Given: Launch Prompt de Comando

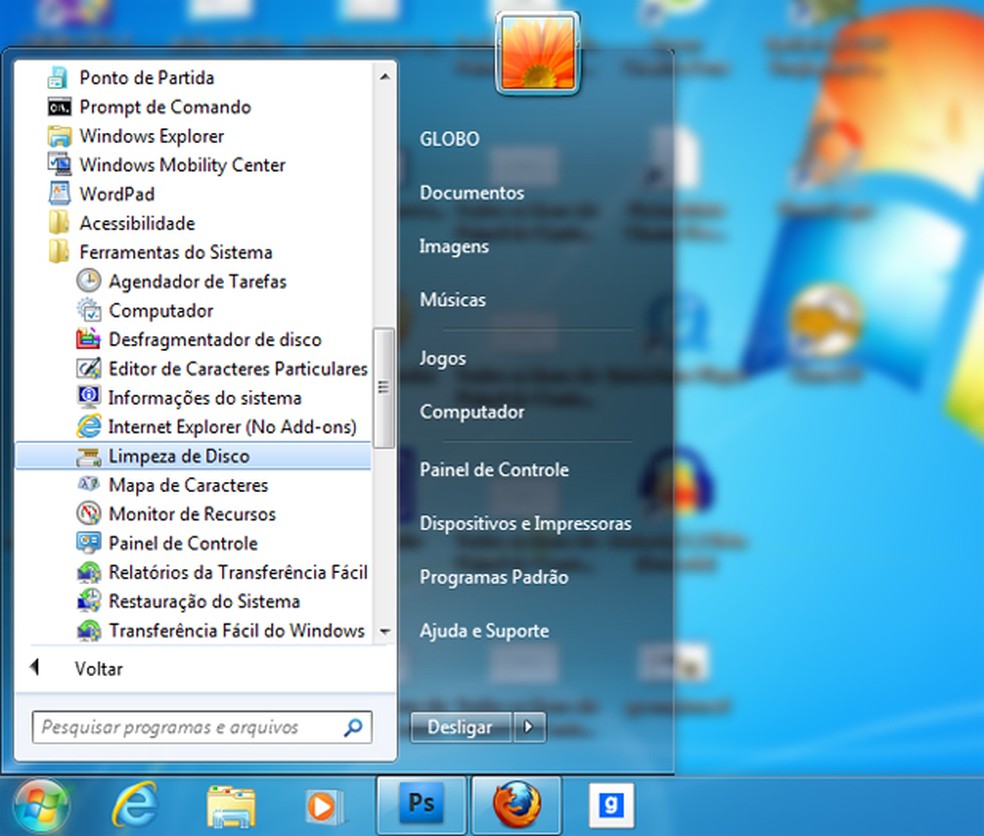Looking at the screenshot, I should point(165,107).
